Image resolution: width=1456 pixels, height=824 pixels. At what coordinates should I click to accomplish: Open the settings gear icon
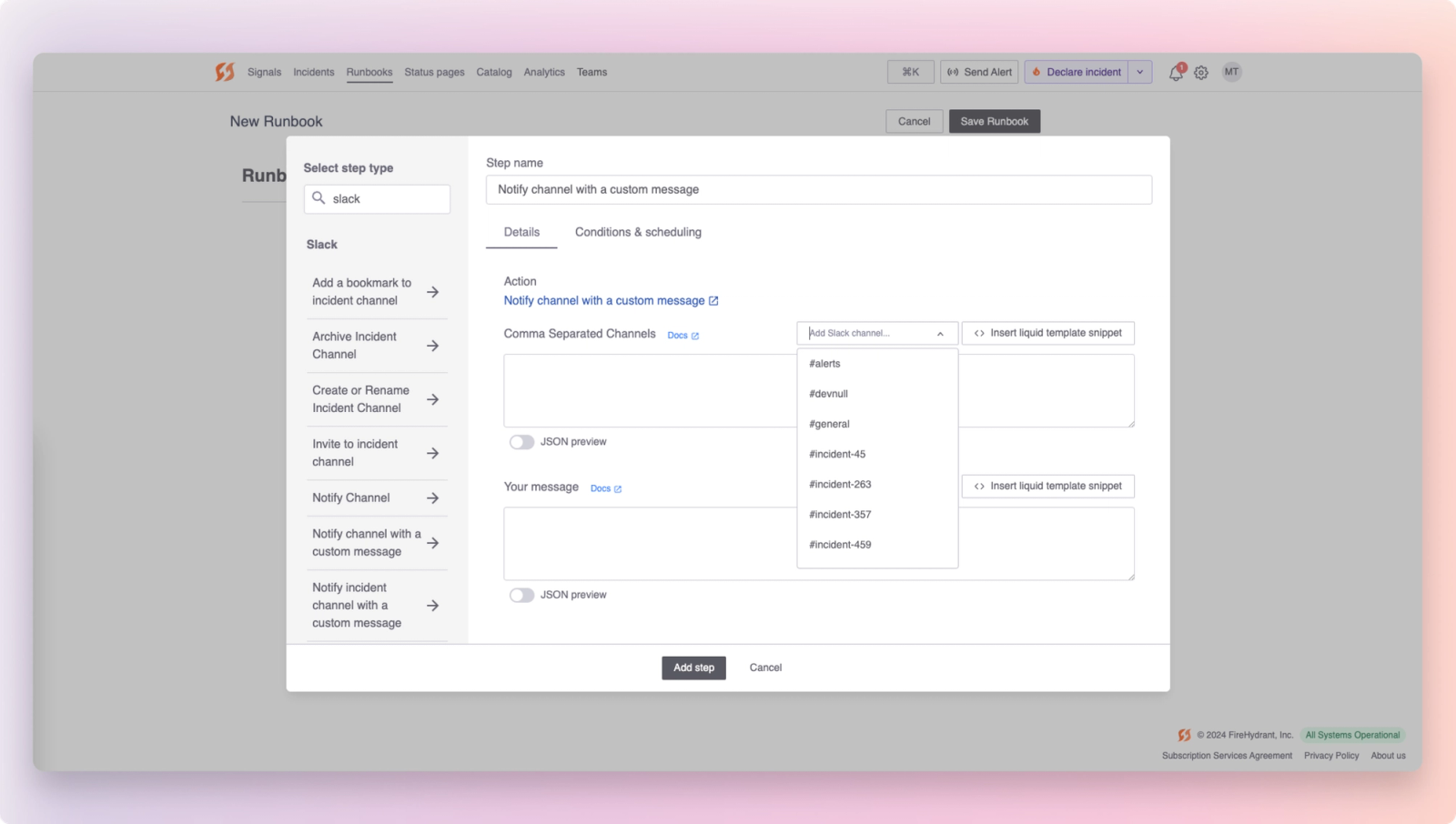tap(1201, 73)
